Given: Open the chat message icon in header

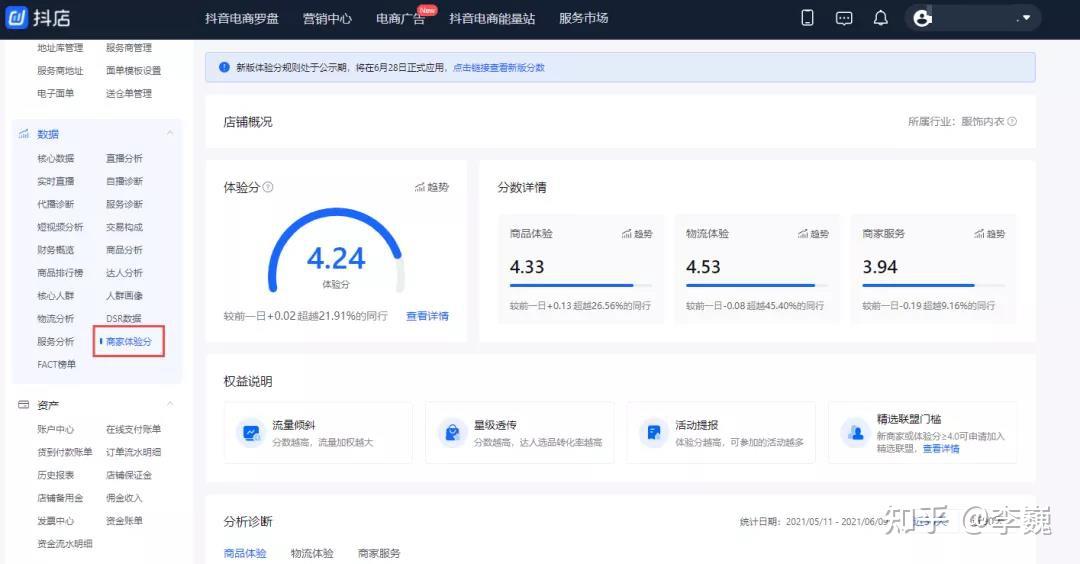Looking at the screenshot, I should (x=844, y=19).
